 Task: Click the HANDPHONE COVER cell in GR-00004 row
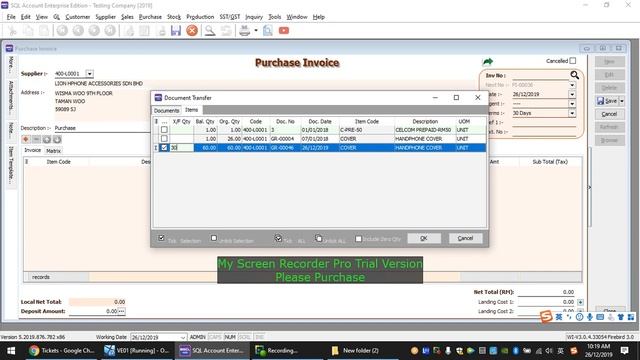click(425, 139)
